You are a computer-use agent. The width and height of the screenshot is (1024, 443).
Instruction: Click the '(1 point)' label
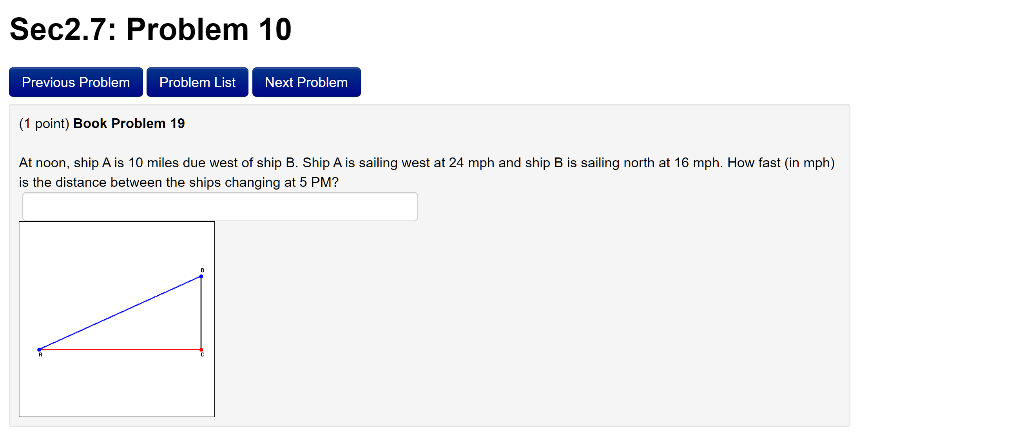click(x=44, y=123)
